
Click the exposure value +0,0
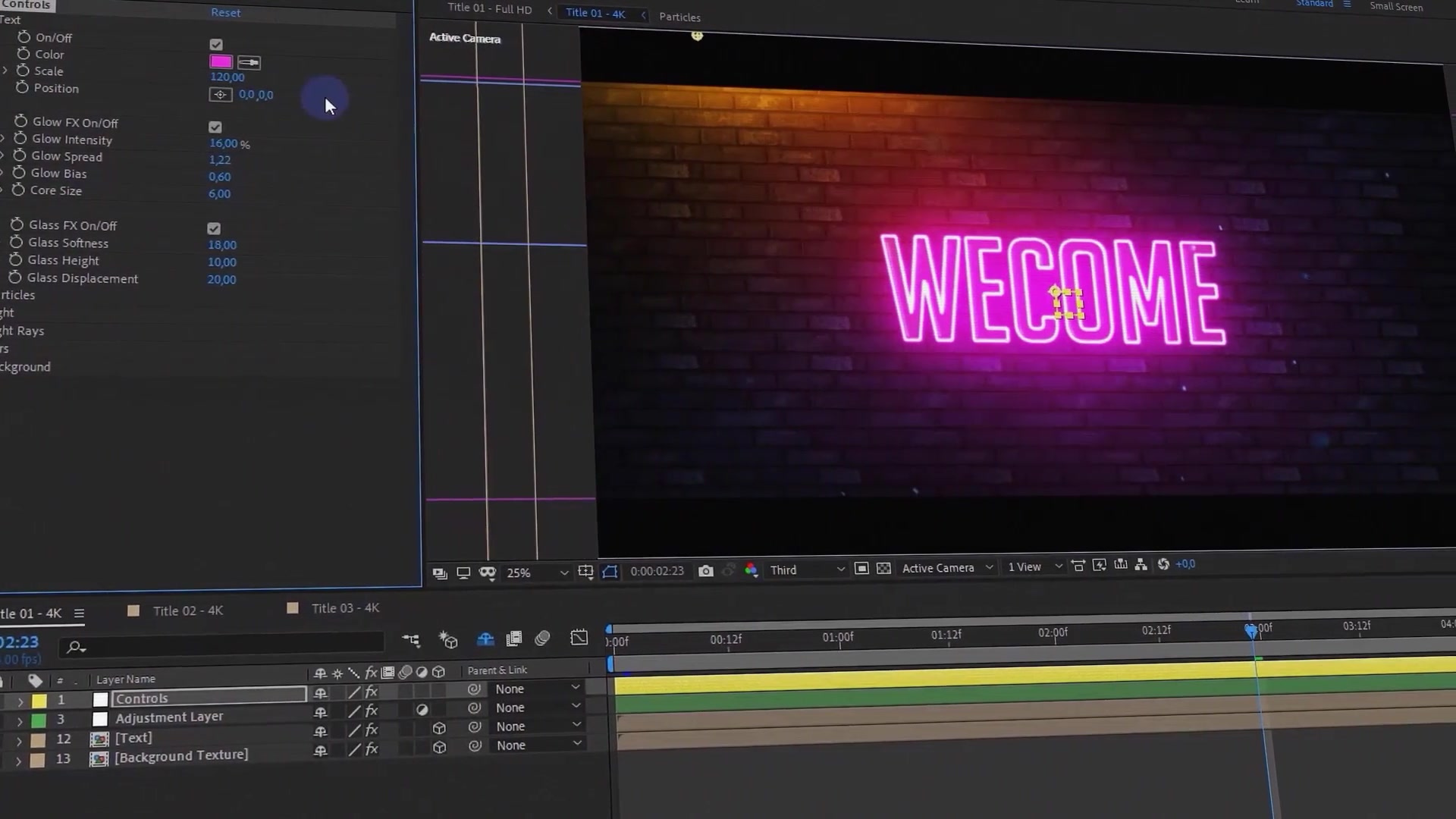tap(1185, 564)
